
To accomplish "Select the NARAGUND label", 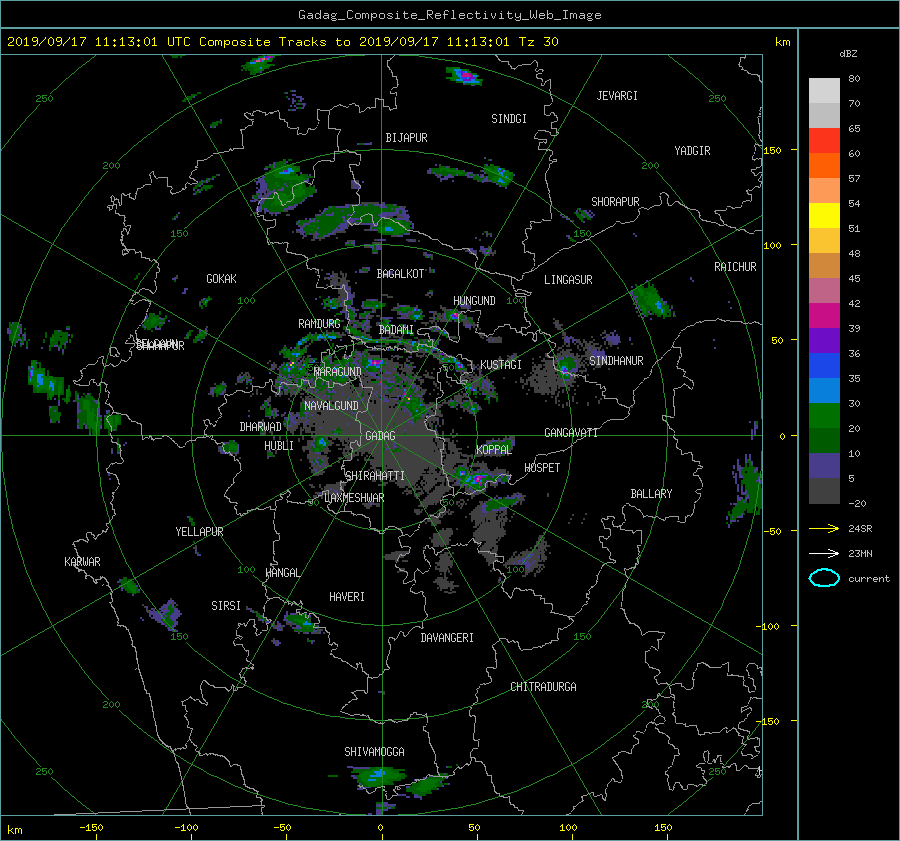I will [337, 372].
